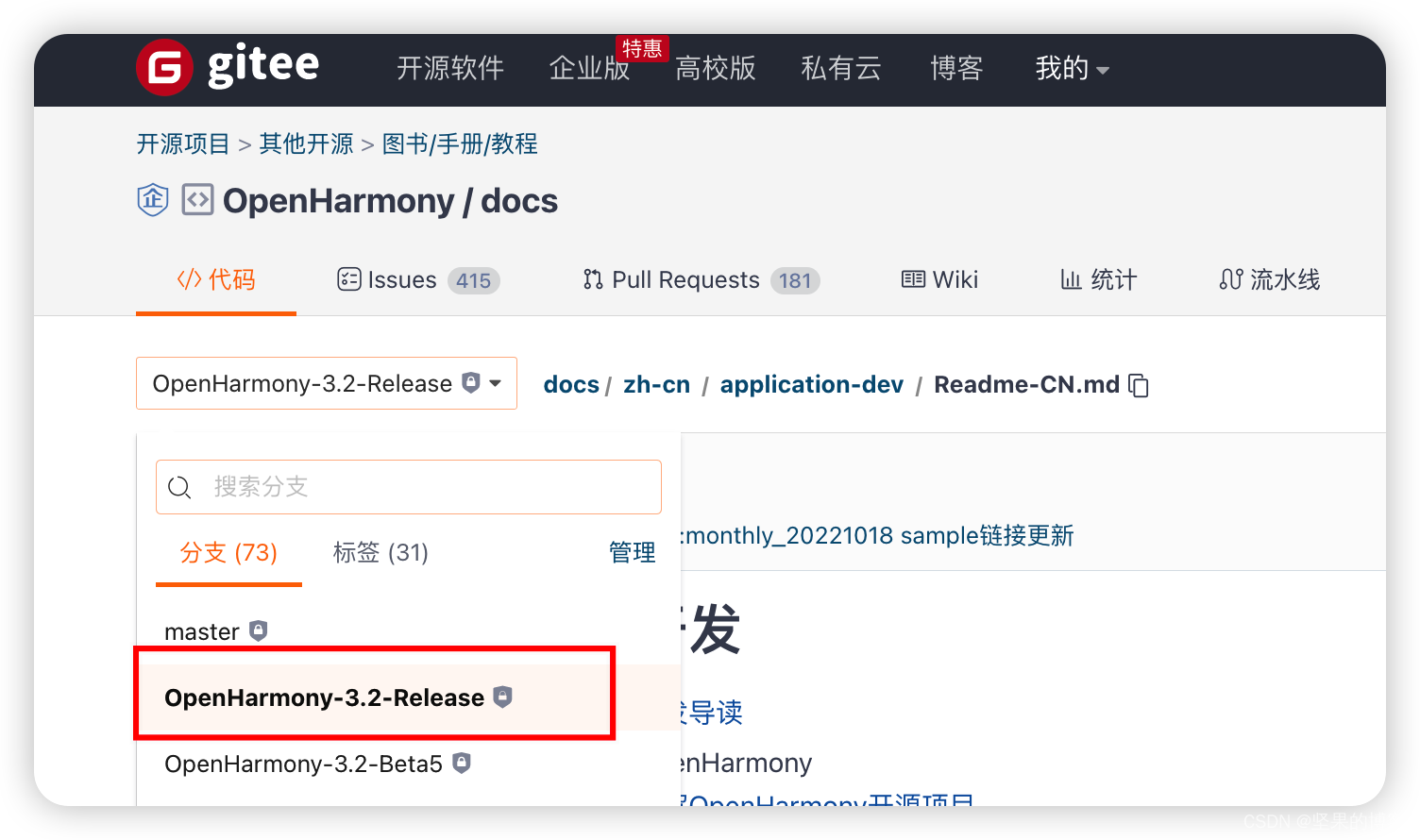Click the shield icon next to master
This screenshot has height=840, width=1420.
(x=258, y=630)
